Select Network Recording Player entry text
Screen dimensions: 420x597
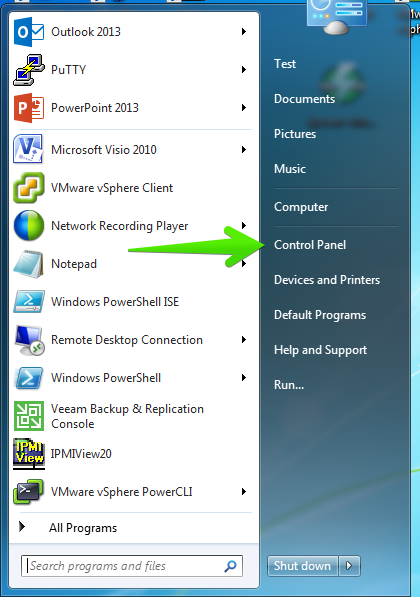pyautogui.click(x=120, y=226)
